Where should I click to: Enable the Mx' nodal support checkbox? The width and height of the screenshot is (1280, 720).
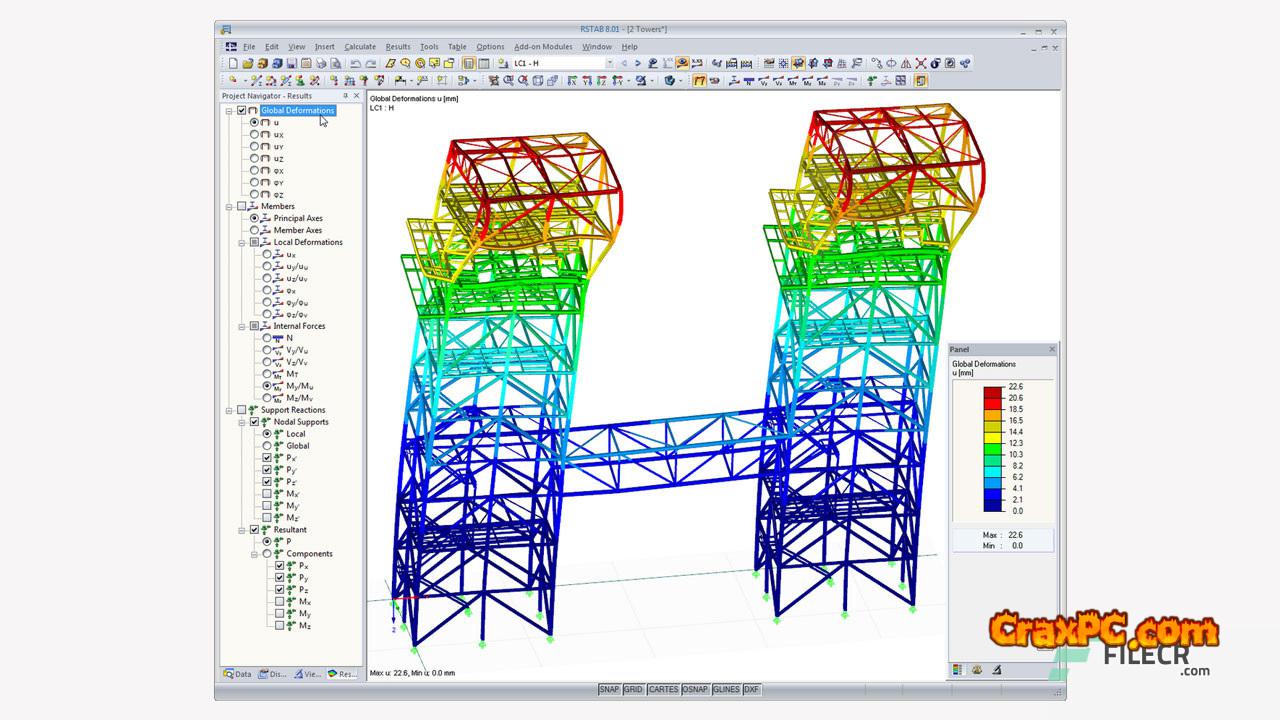pos(267,494)
